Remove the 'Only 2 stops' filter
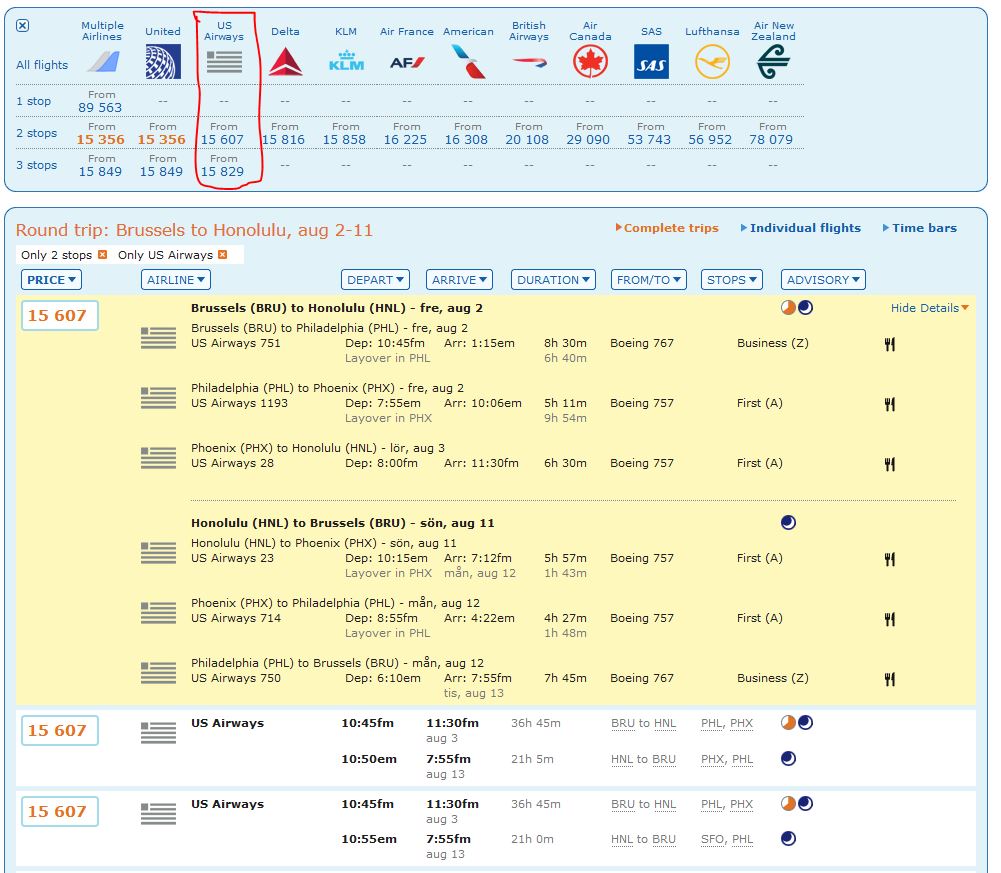This screenshot has width=1001, height=873. [x=102, y=255]
